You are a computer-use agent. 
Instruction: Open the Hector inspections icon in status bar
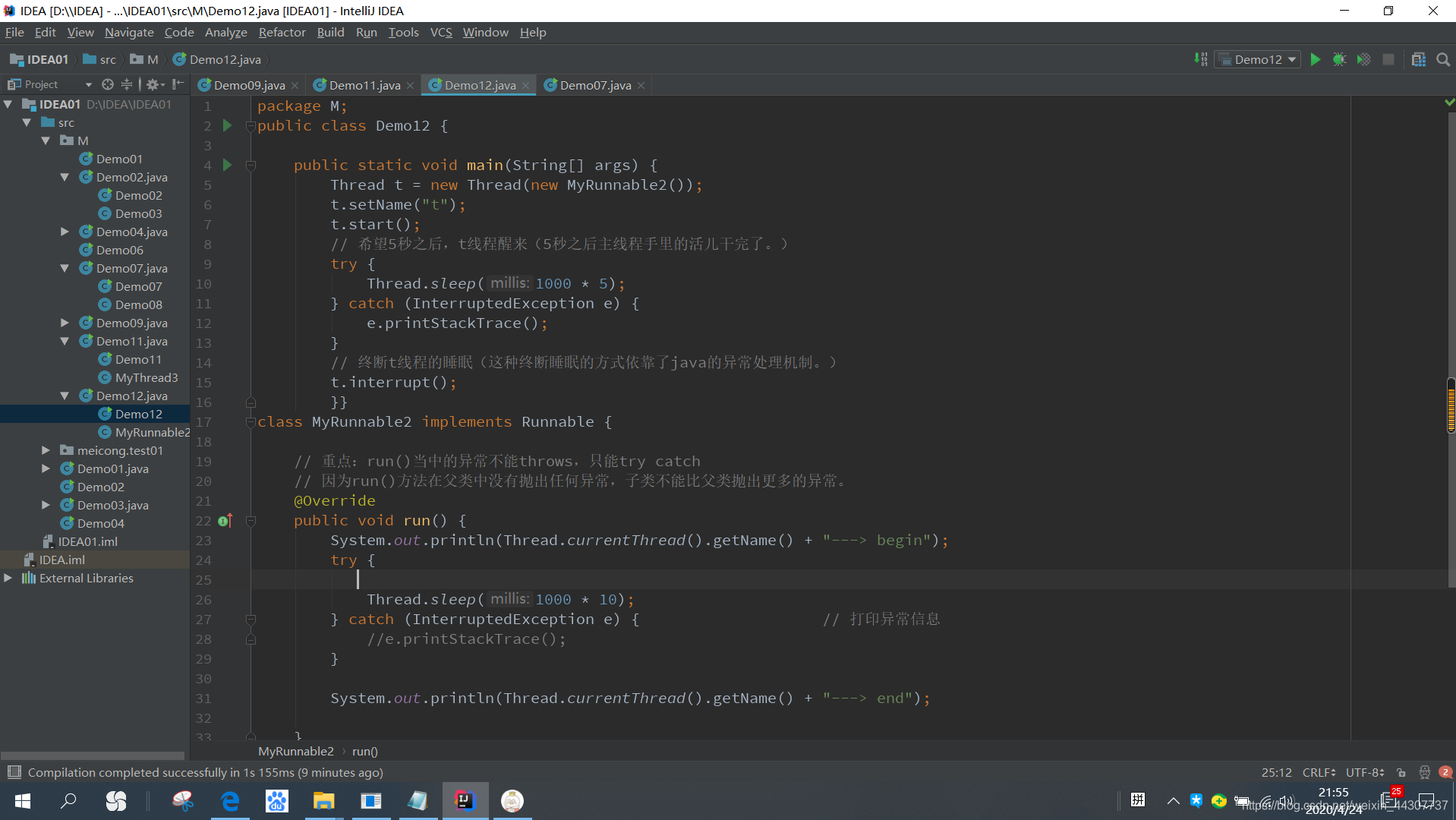(x=1424, y=772)
